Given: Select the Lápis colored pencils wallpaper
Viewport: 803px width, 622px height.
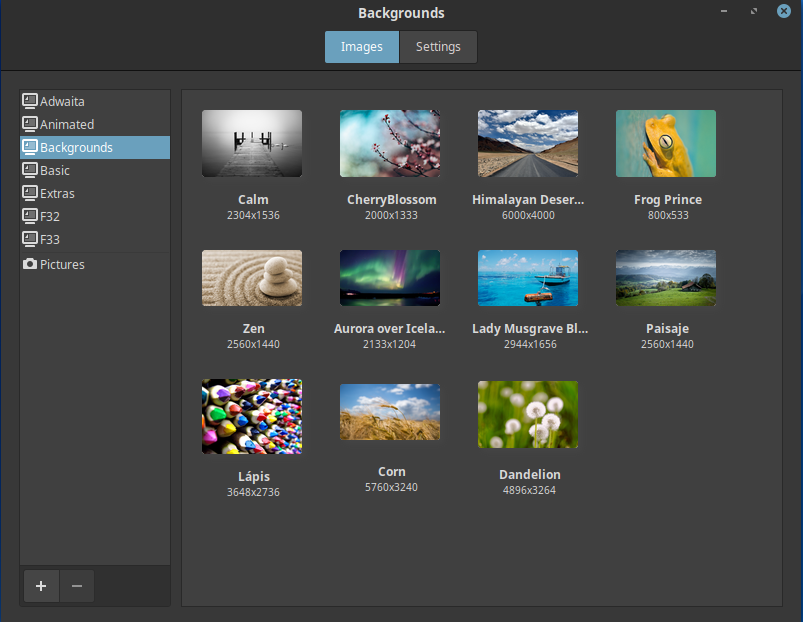Looking at the screenshot, I should (x=252, y=416).
